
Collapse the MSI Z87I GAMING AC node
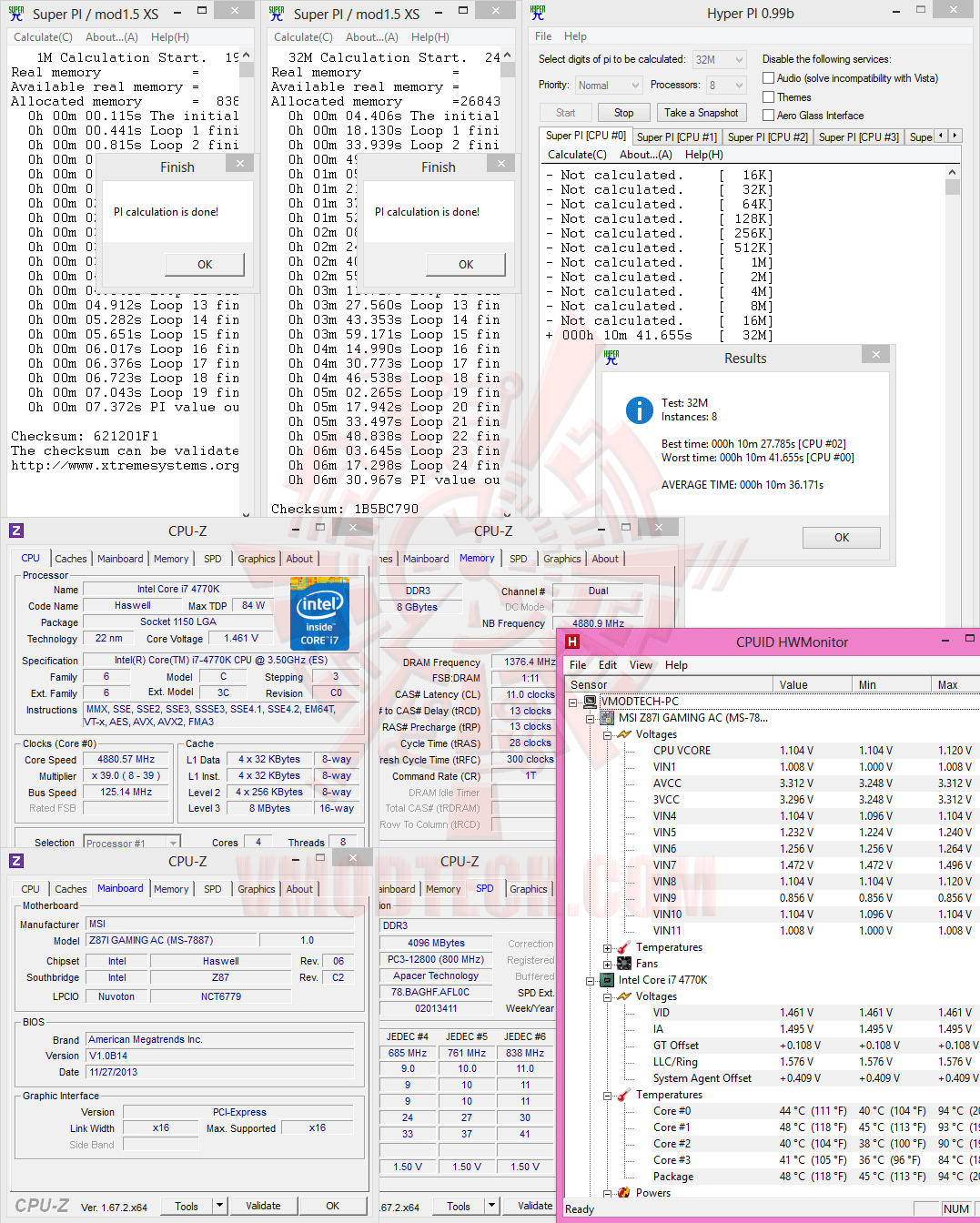(x=590, y=719)
